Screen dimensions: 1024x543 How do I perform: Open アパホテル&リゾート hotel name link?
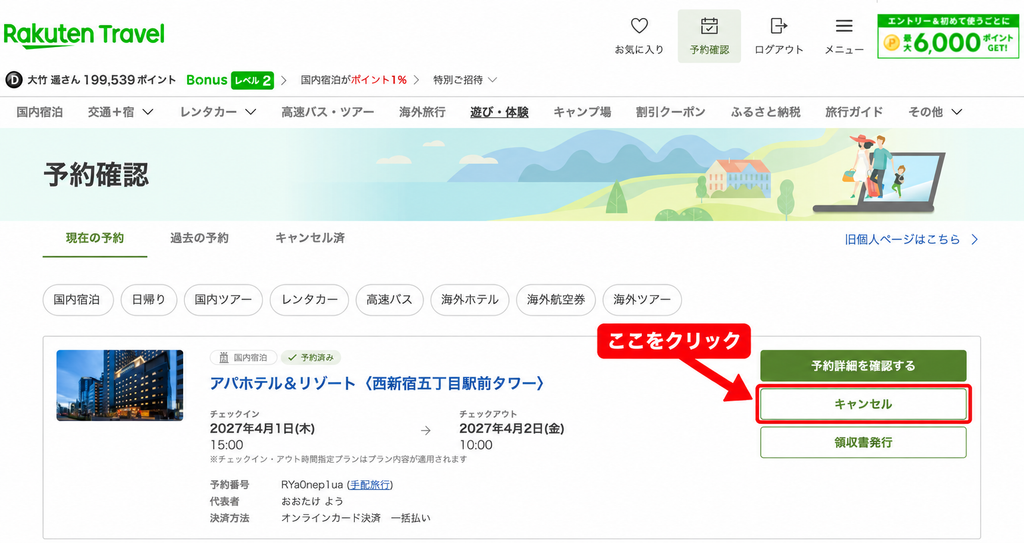tap(377, 383)
